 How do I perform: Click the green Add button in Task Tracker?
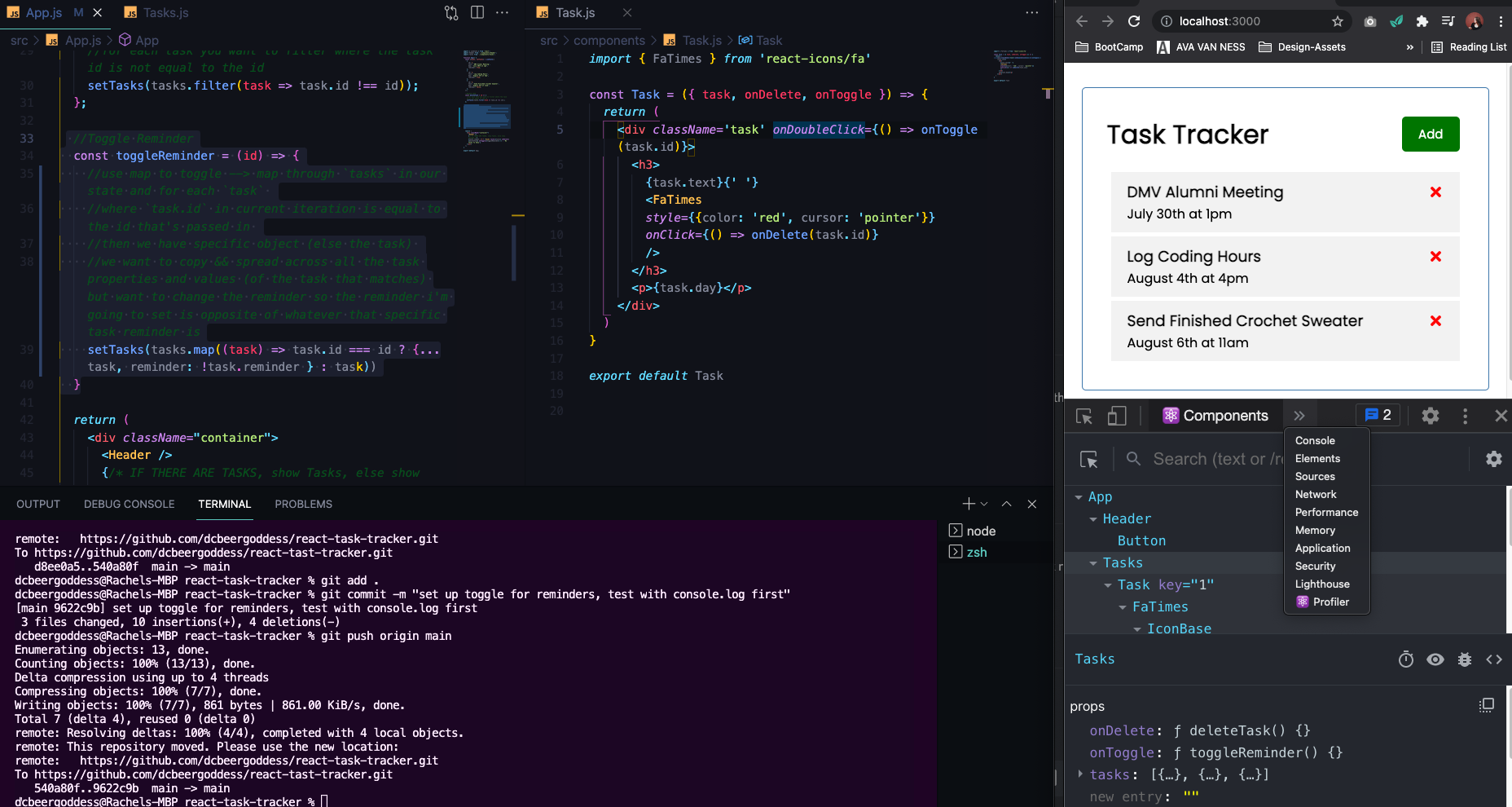point(1430,134)
